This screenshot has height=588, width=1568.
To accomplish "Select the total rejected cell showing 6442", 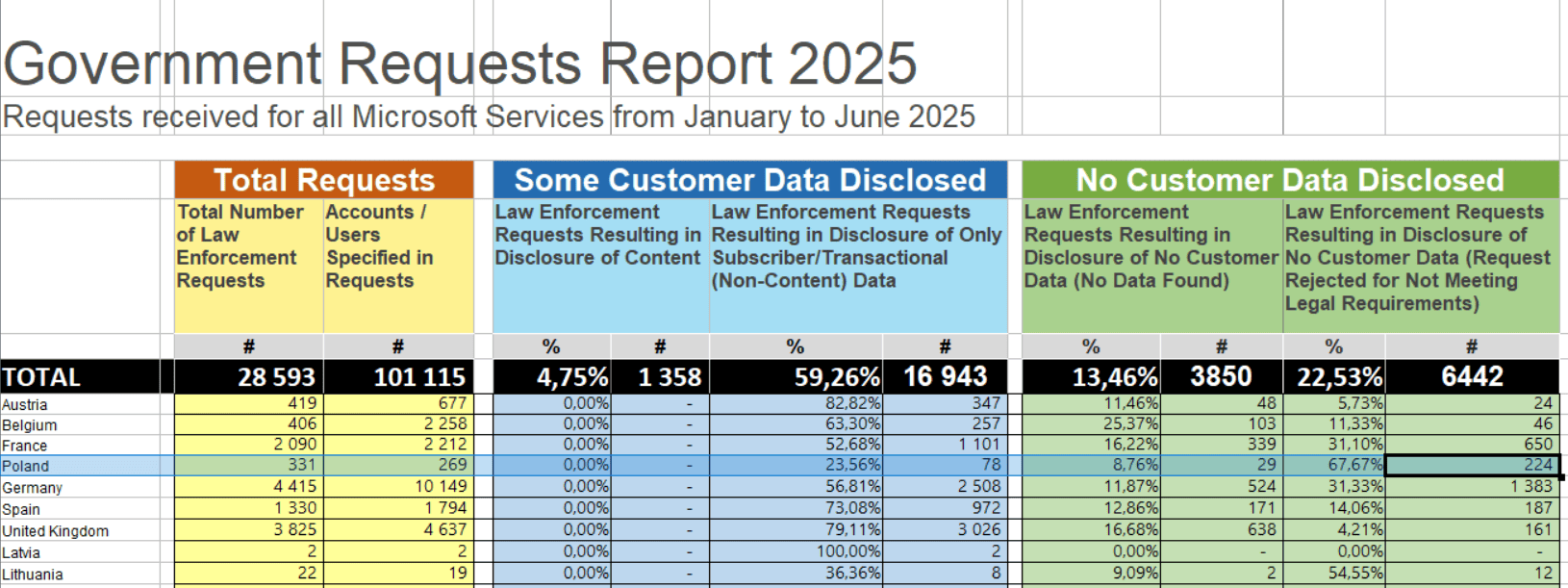I will (1472, 377).
